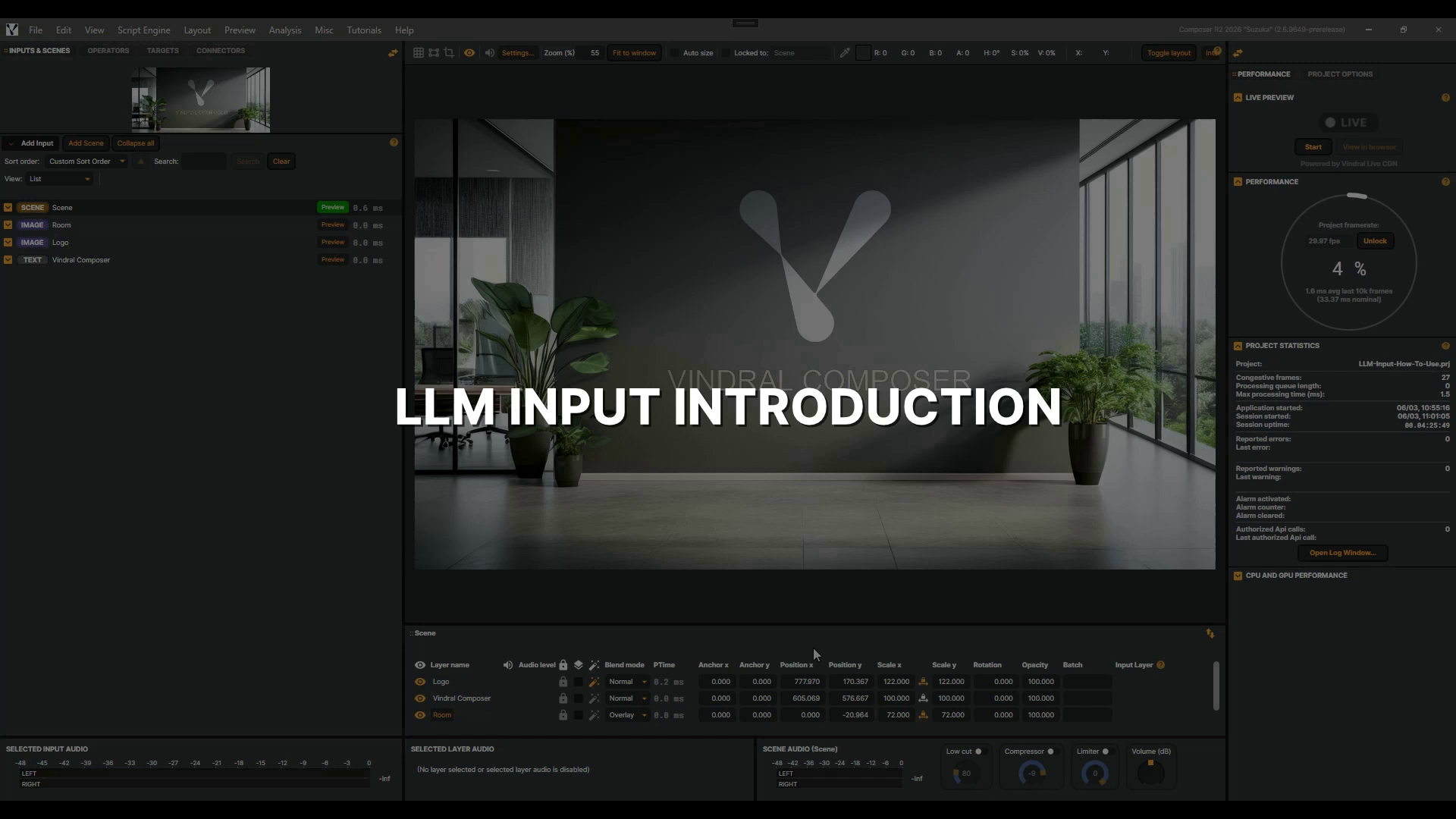
Task: Enable the Auto size checkbox
Action: coord(674,53)
